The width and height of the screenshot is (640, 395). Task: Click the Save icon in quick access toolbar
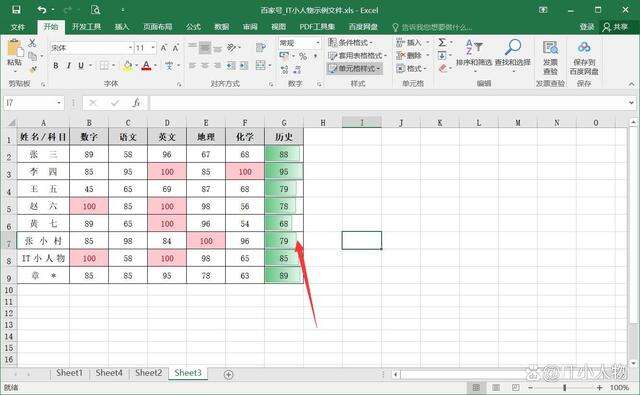pos(16,9)
